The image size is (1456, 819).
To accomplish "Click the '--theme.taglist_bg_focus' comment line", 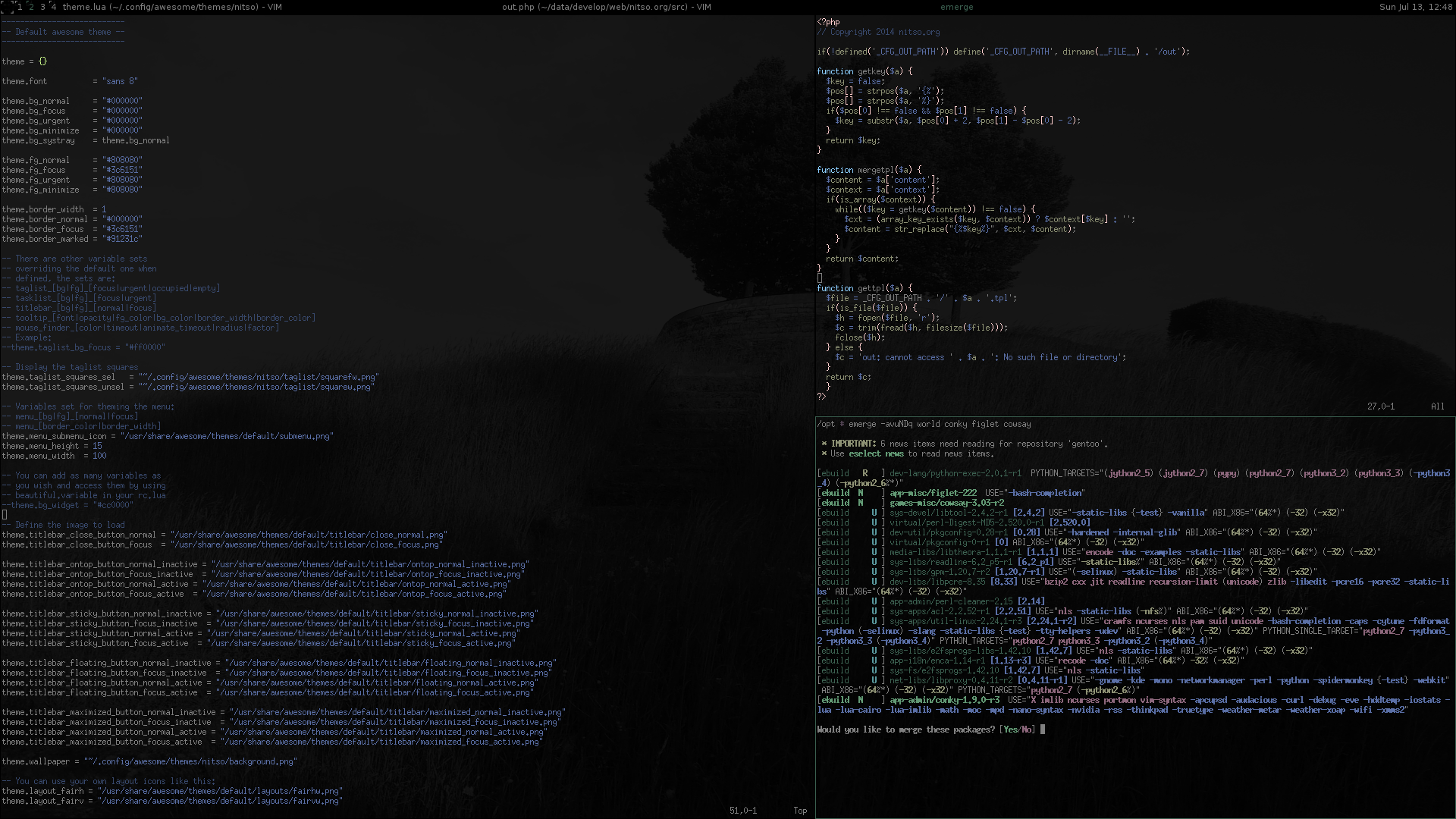I will 83,347.
